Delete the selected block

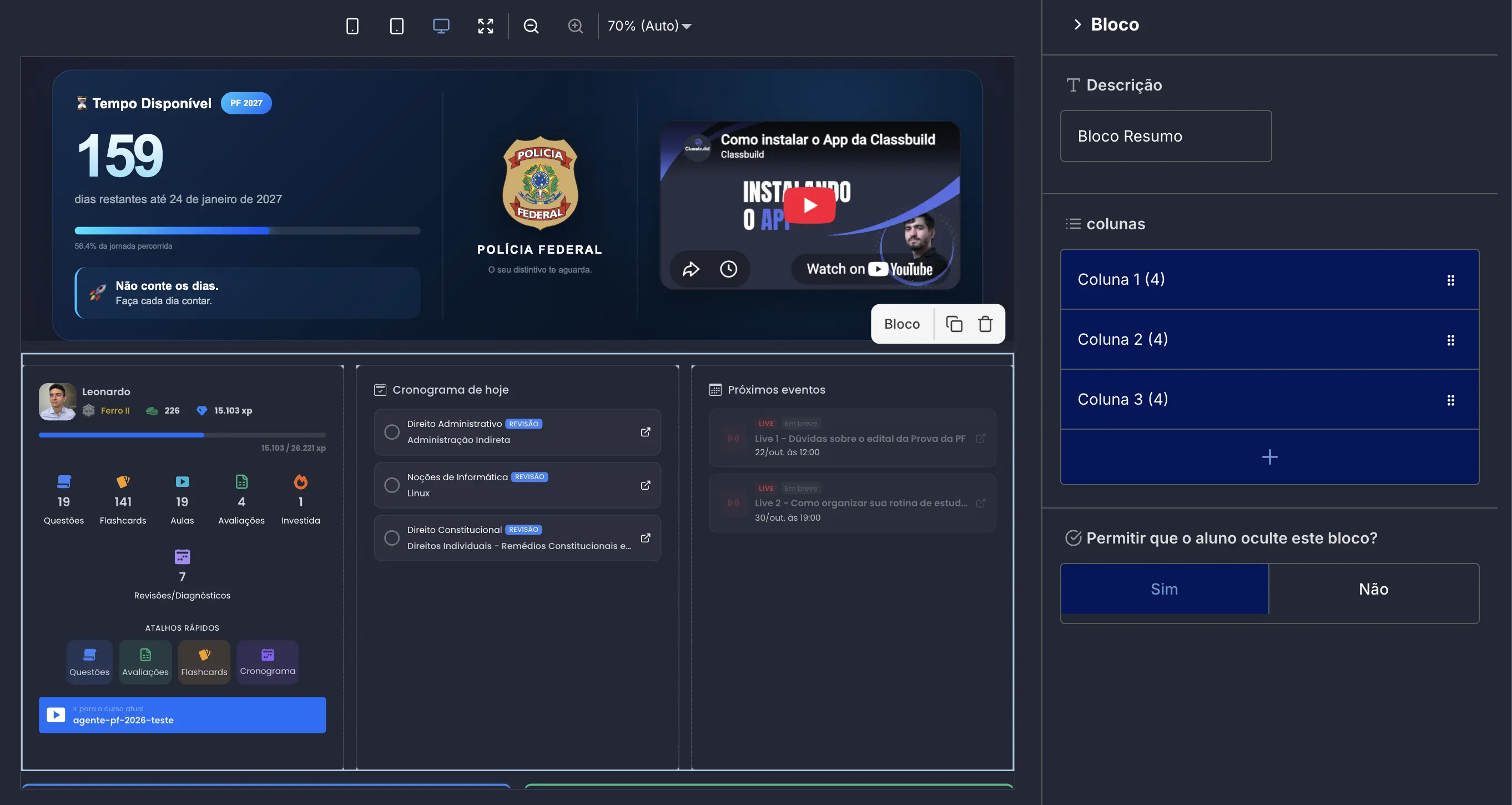[985, 324]
